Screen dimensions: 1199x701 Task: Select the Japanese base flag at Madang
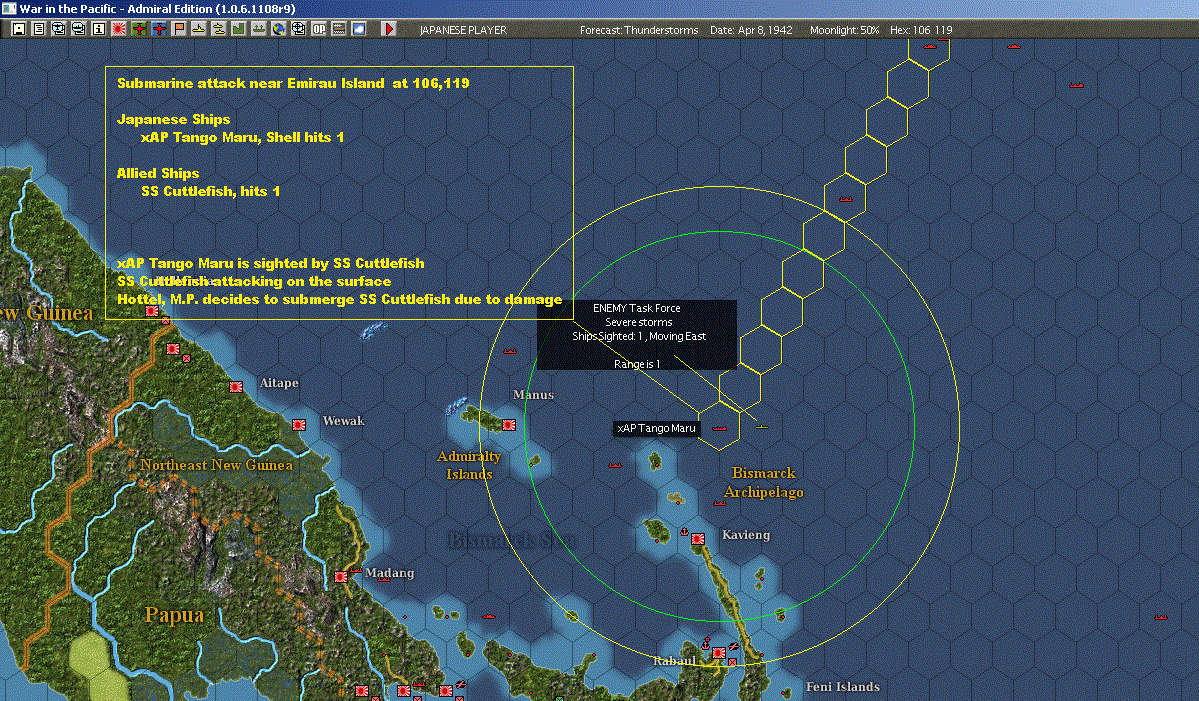(x=341, y=576)
